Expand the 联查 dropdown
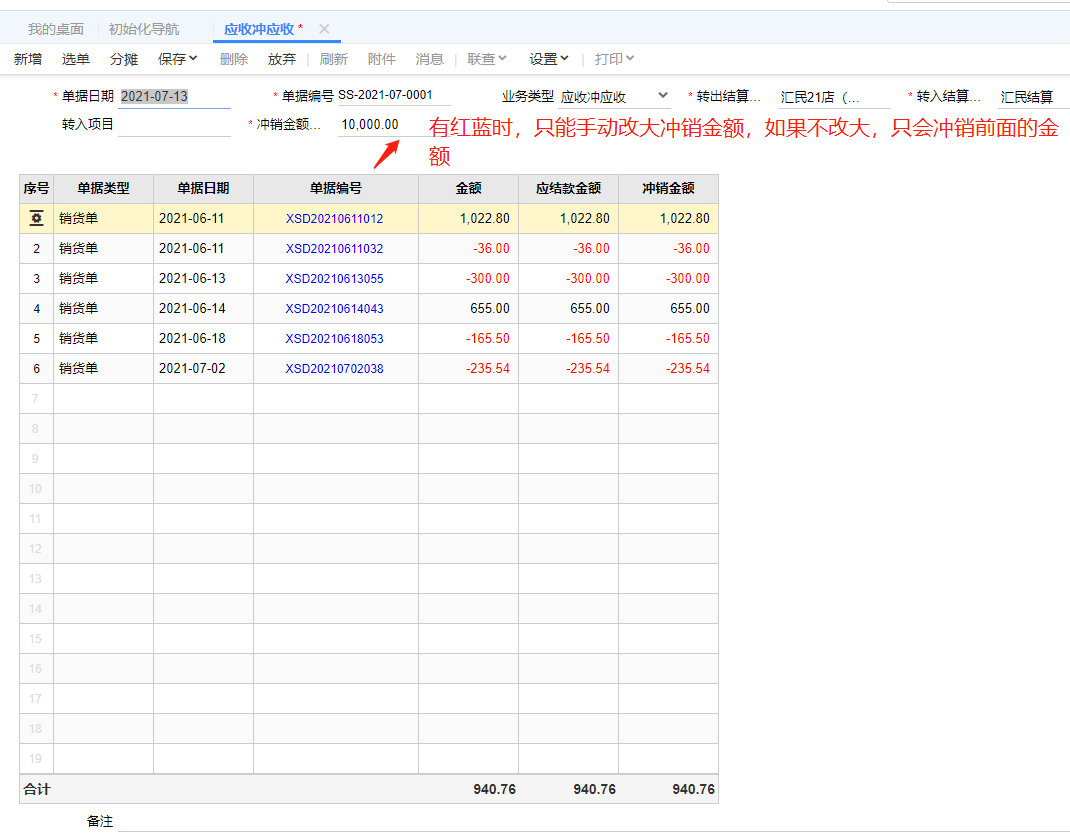 coord(487,59)
